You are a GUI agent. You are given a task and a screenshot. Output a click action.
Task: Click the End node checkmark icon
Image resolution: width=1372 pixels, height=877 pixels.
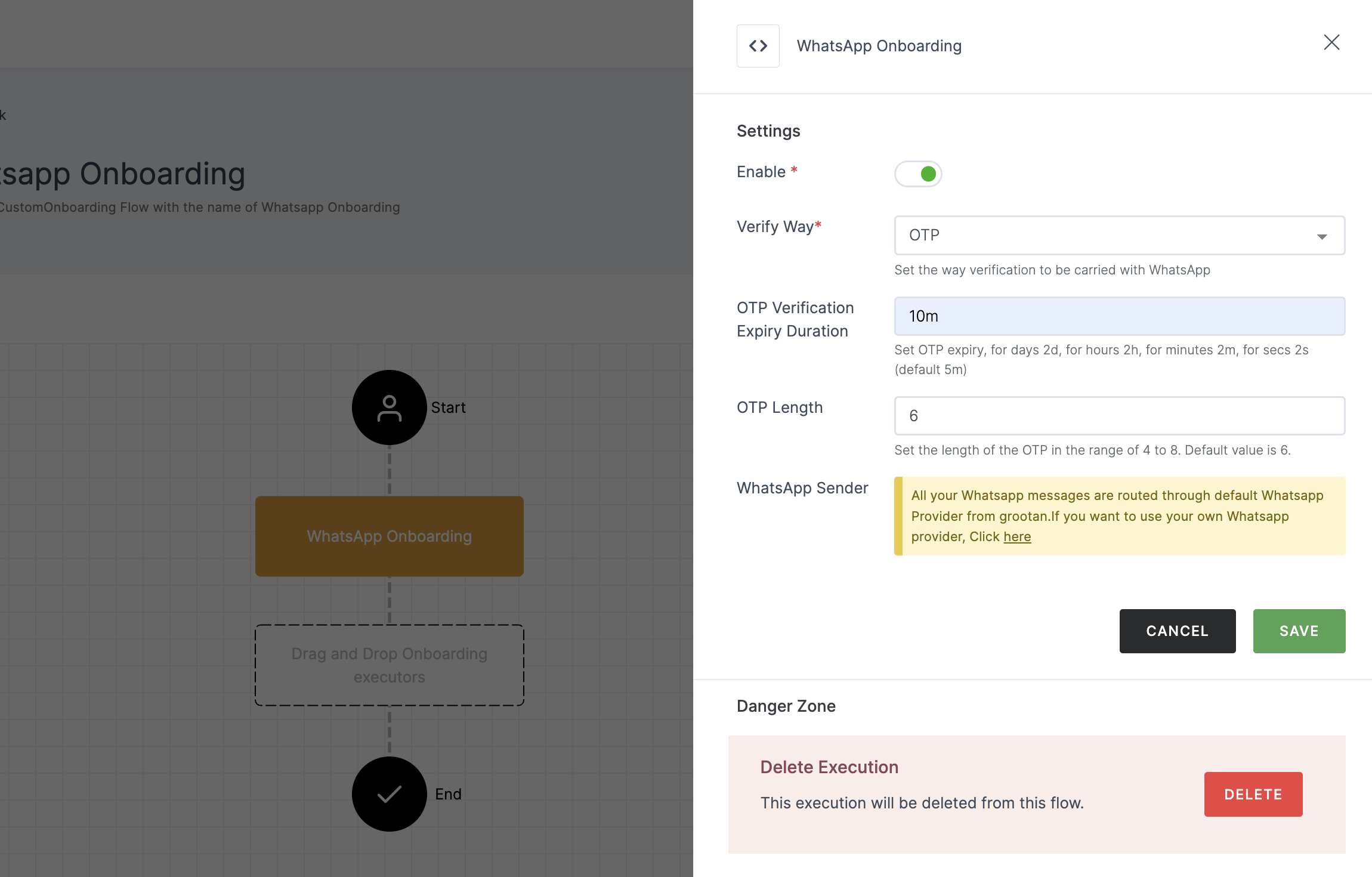[x=389, y=794]
